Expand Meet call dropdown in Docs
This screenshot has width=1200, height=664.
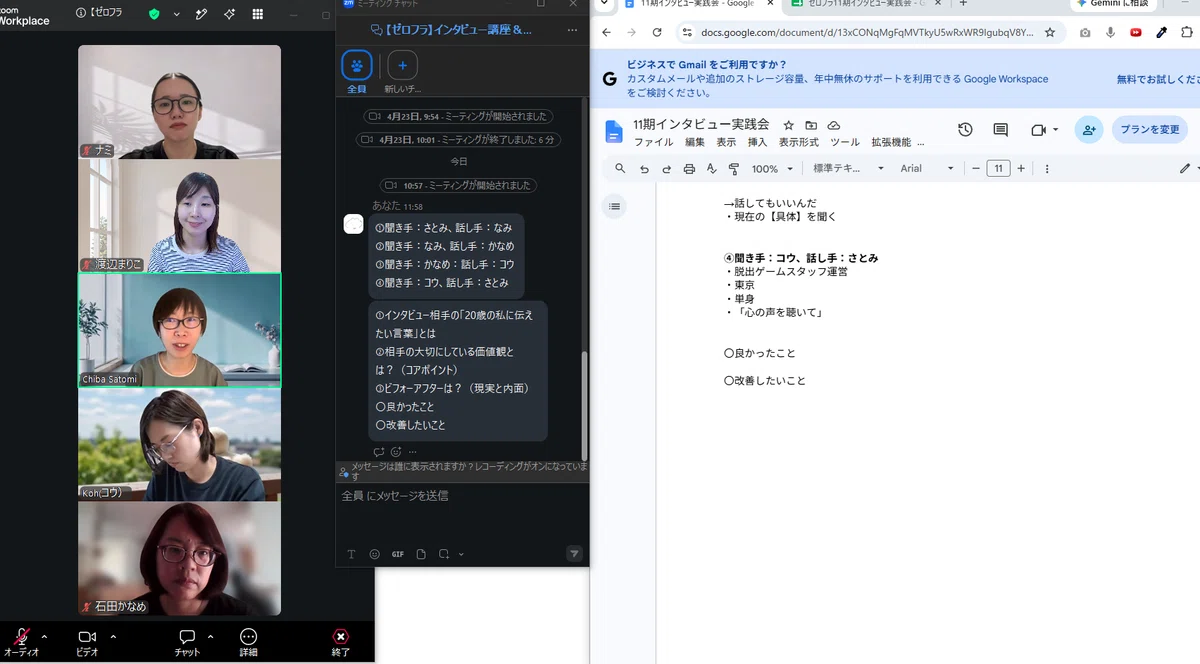1055,130
